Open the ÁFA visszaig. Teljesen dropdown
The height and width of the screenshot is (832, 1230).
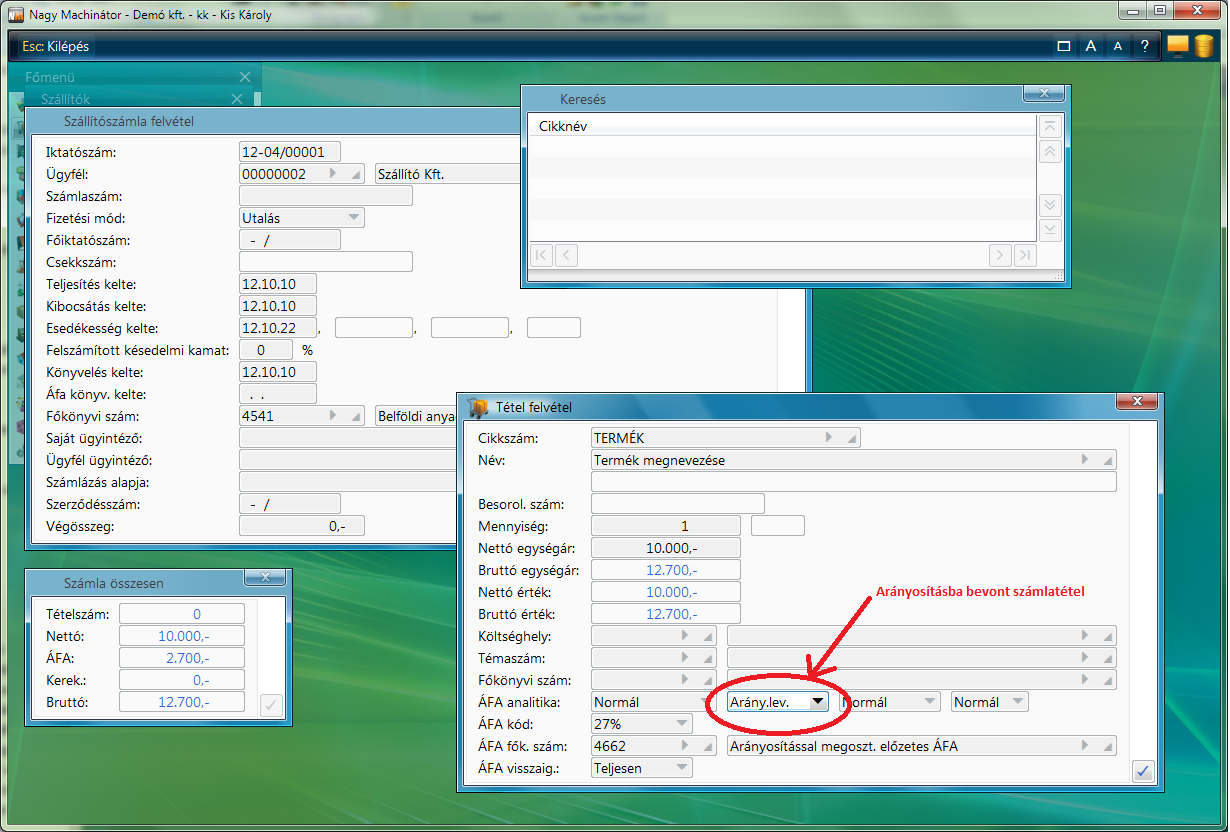point(682,768)
